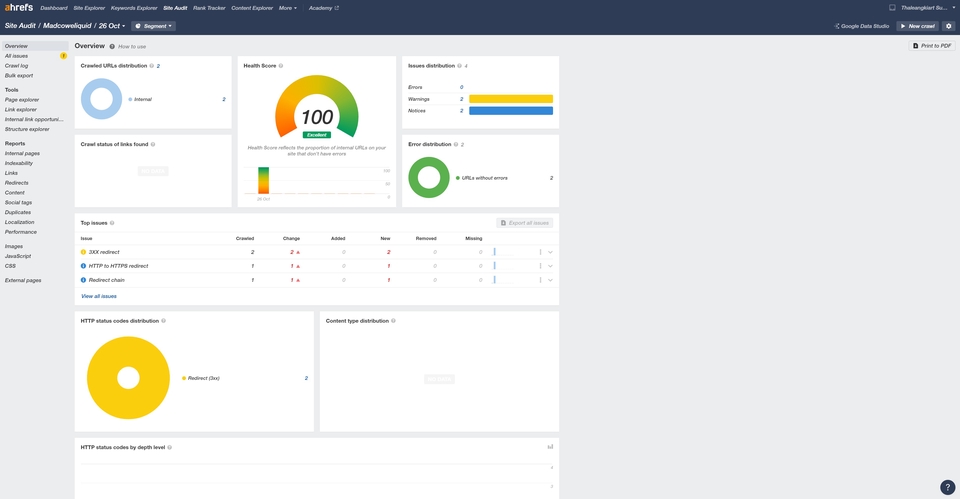
Task: Click the Content type distribution info icon
Action: click(393, 321)
